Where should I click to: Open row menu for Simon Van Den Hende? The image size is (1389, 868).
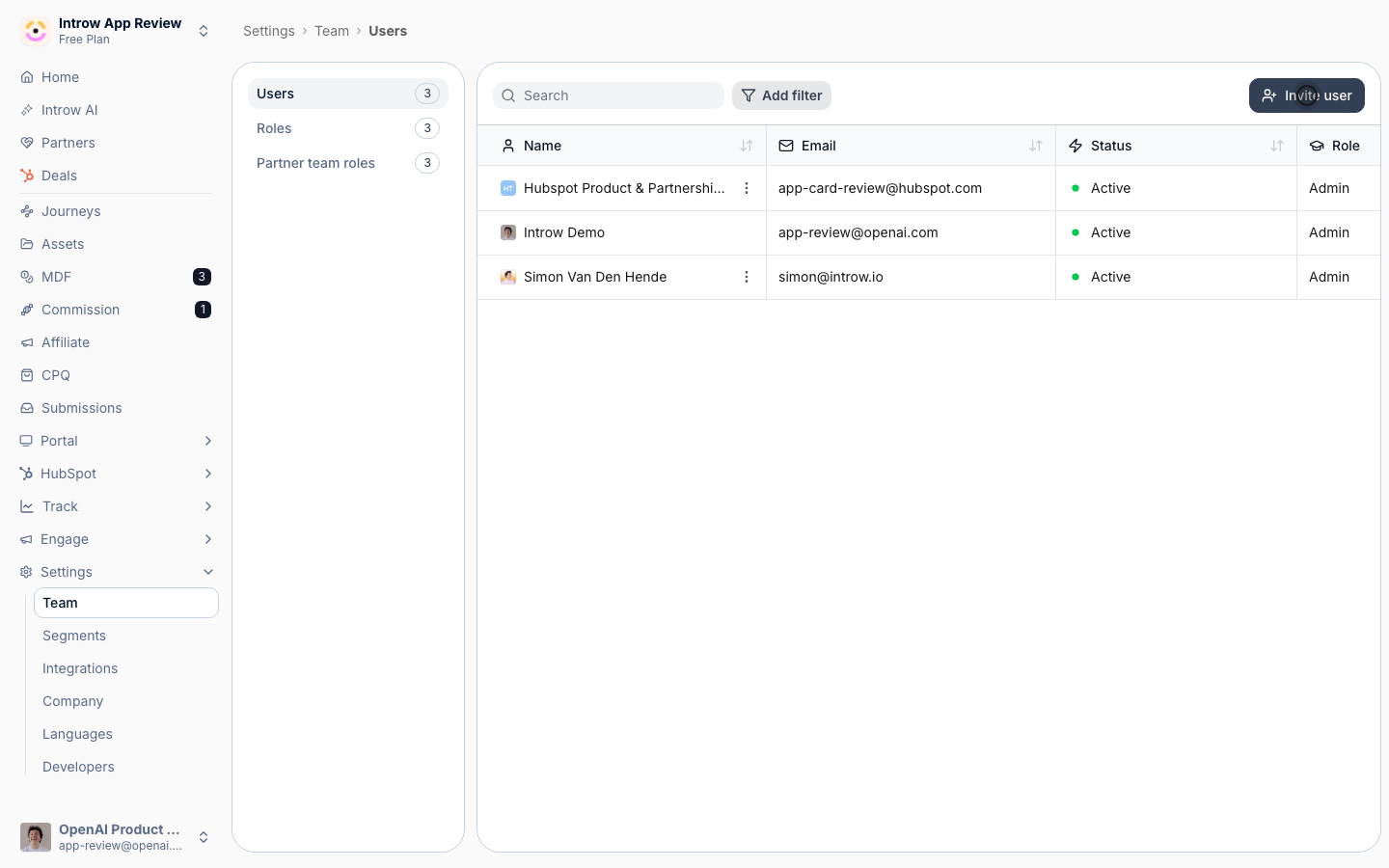click(x=747, y=277)
